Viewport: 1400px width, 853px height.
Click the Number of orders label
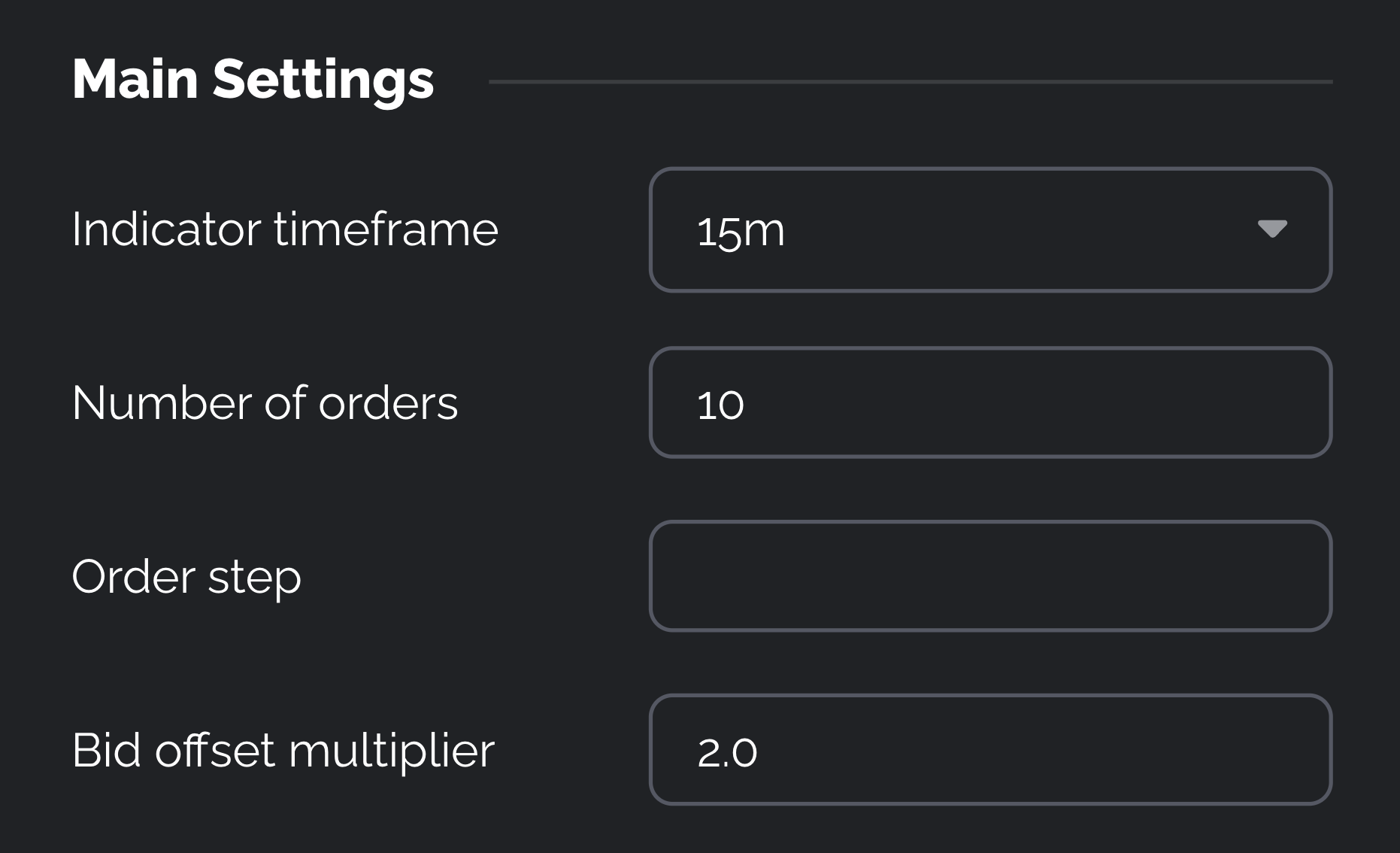pyautogui.click(x=265, y=402)
